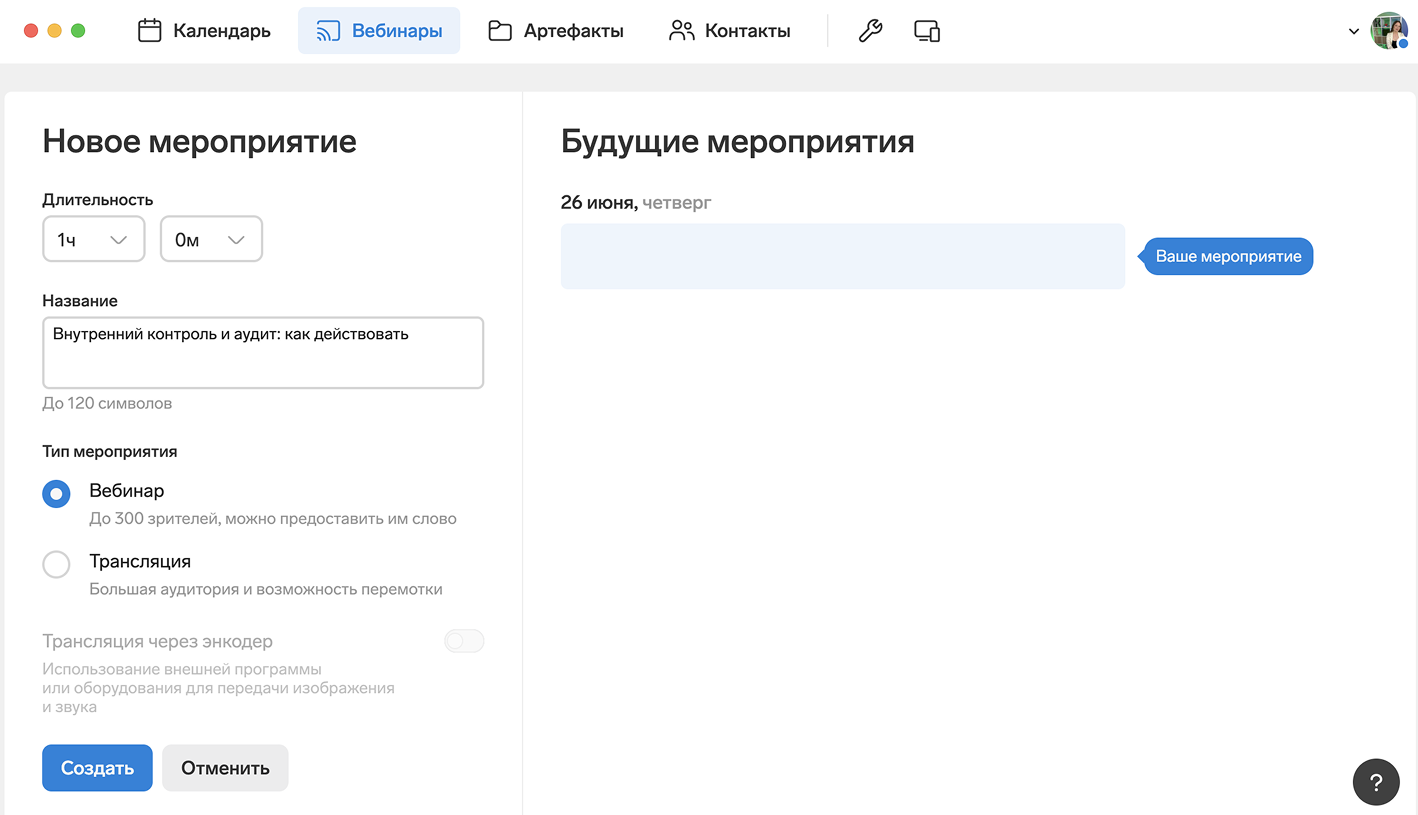Viewport: 1418px width, 815px height.
Task: Open the devices screen icon
Action: tap(927, 31)
